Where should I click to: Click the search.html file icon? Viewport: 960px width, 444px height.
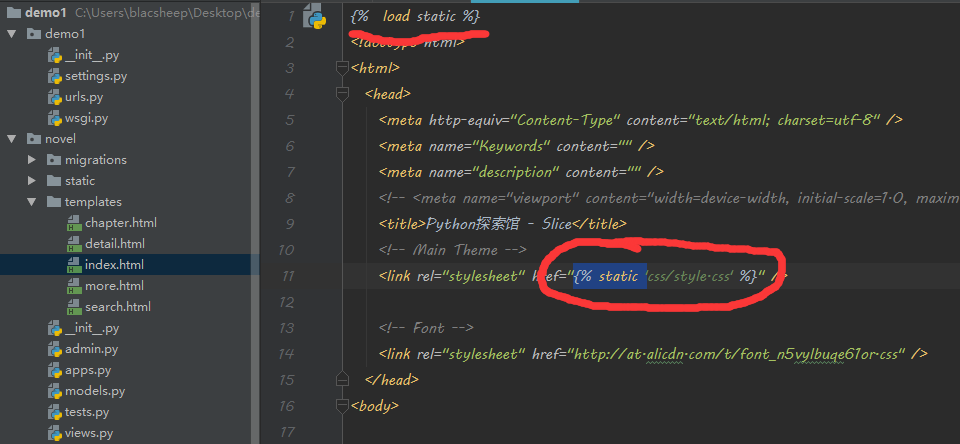point(74,307)
